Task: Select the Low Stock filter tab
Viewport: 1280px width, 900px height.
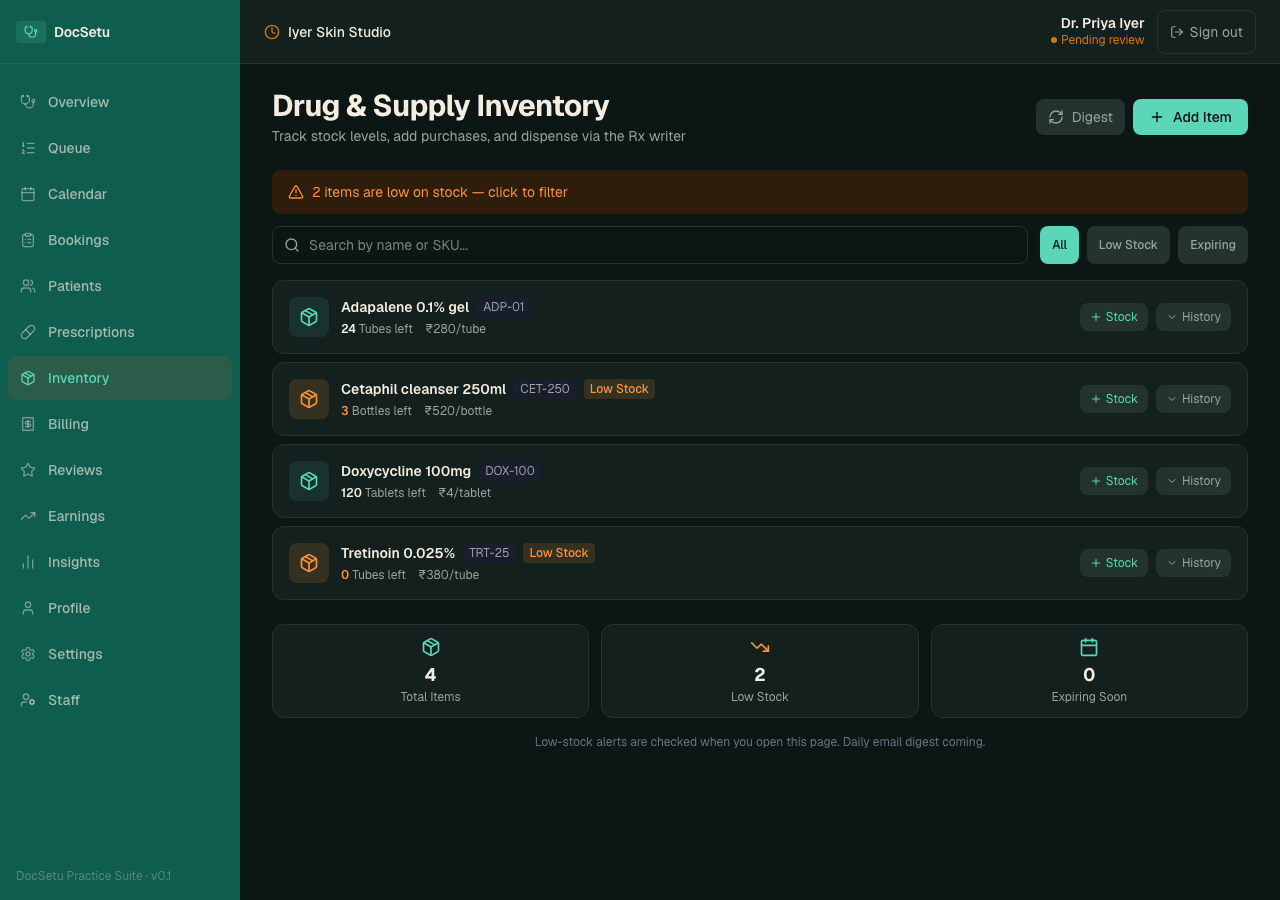Action: (1128, 245)
